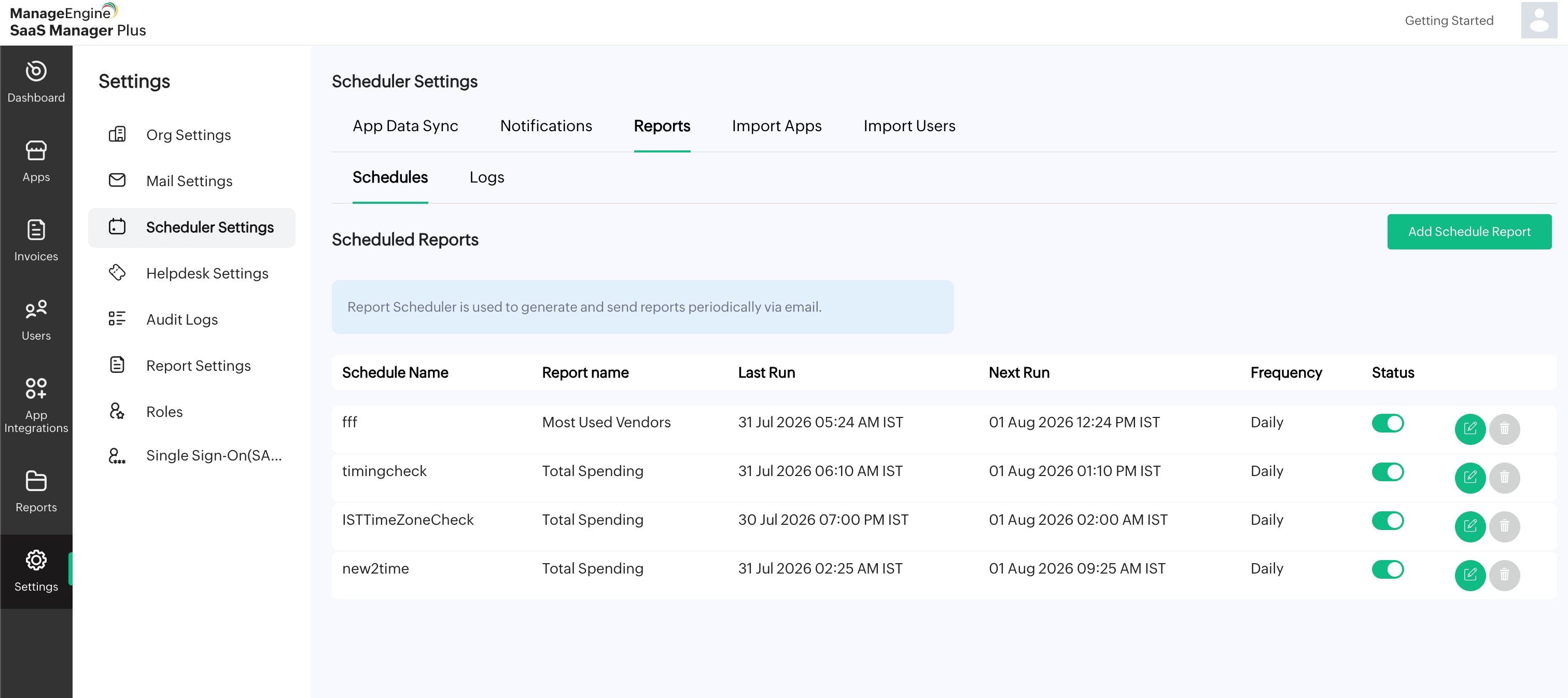Screen dimensions: 1568x698
Task: Open Report Settings
Action: click(191, 365)
